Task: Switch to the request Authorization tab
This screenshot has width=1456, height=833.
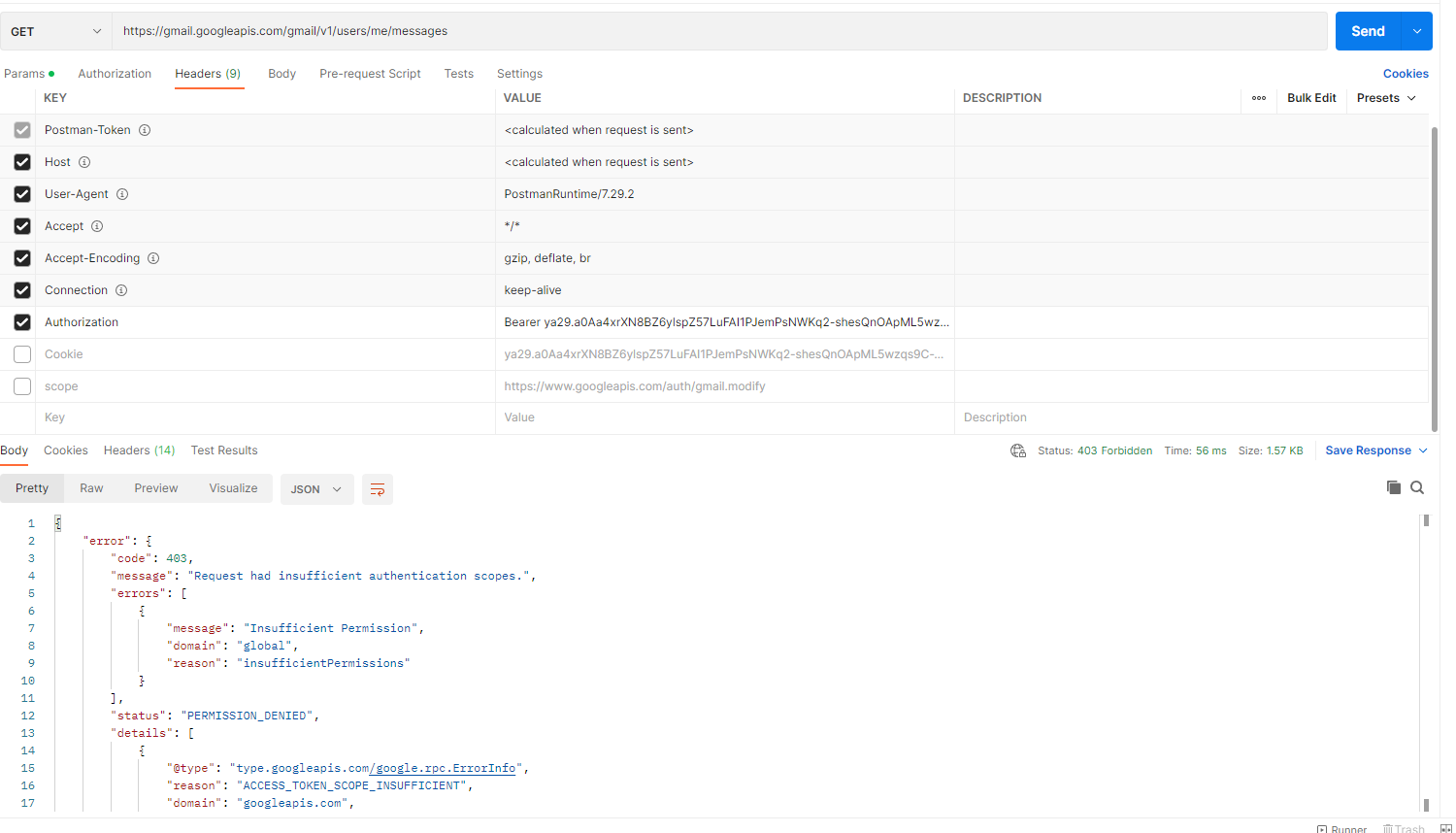Action: pyautogui.click(x=115, y=74)
